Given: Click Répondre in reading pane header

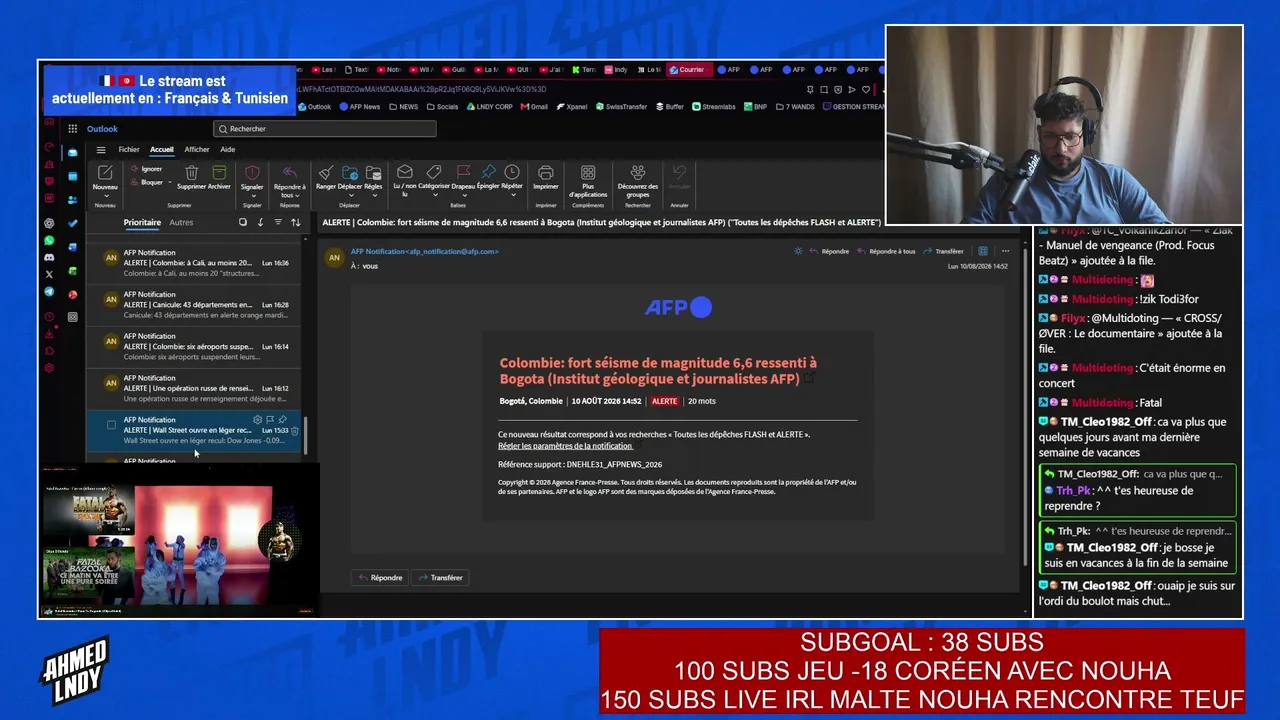Looking at the screenshot, I should [x=829, y=251].
